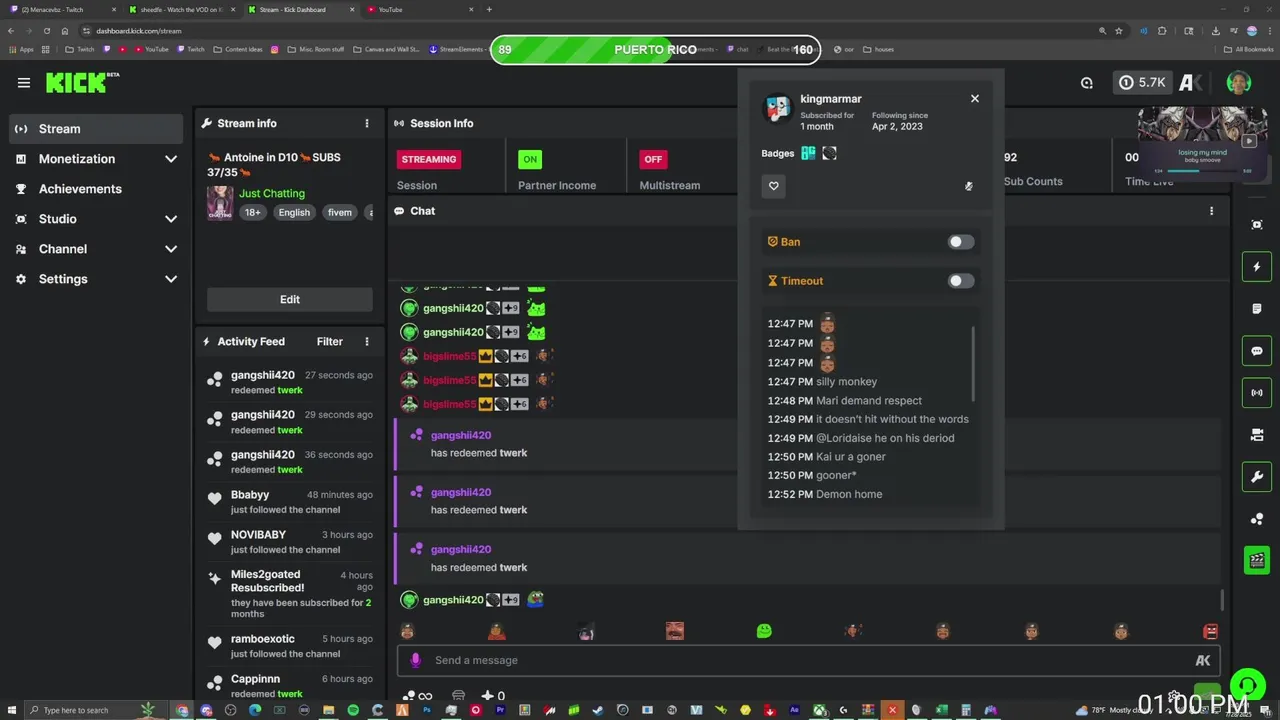The image size is (1280, 720).
Task: Click the camera focus icon in the right sidebar
Action: pos(1257,225)
